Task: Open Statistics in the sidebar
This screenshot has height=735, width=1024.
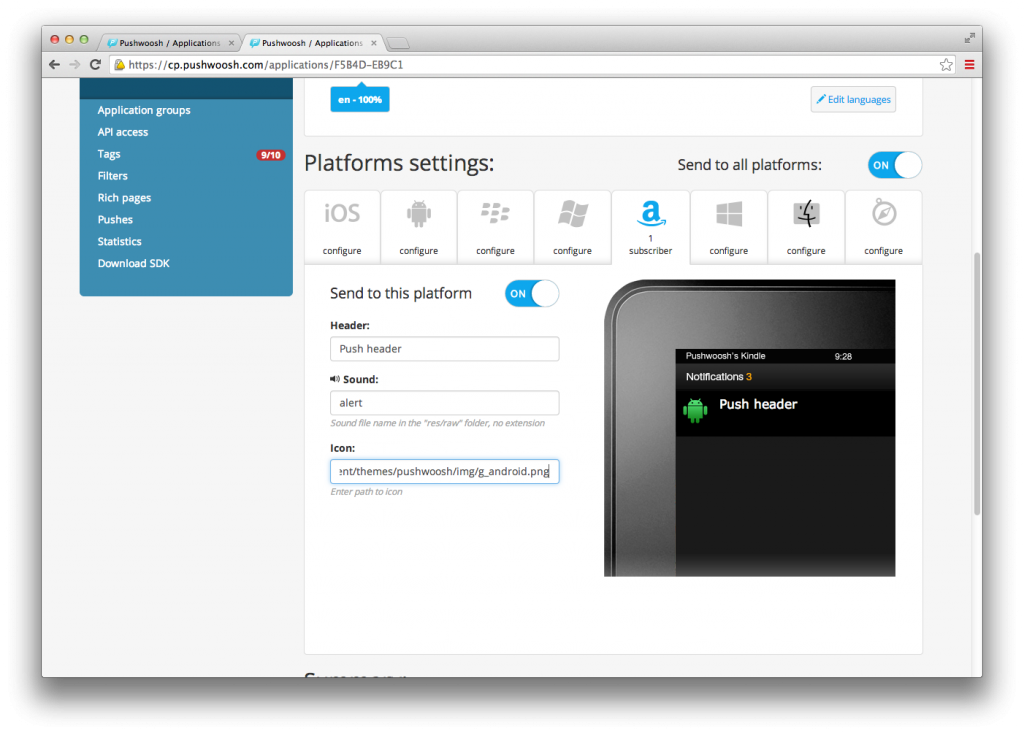Action: tap(120, 242)
